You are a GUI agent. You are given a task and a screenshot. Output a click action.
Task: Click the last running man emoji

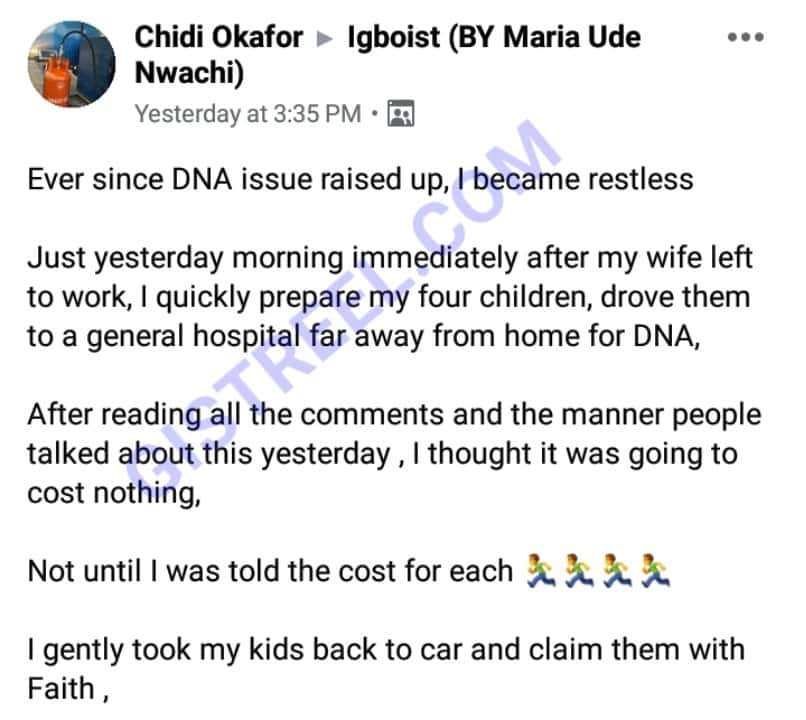point(655,571)
